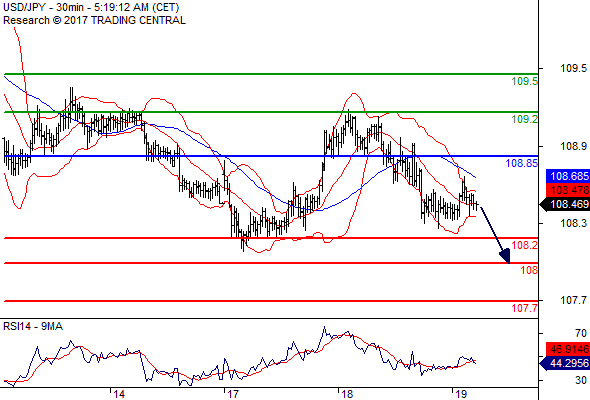Select the date marker 14 on time axis

click(119, 394)
